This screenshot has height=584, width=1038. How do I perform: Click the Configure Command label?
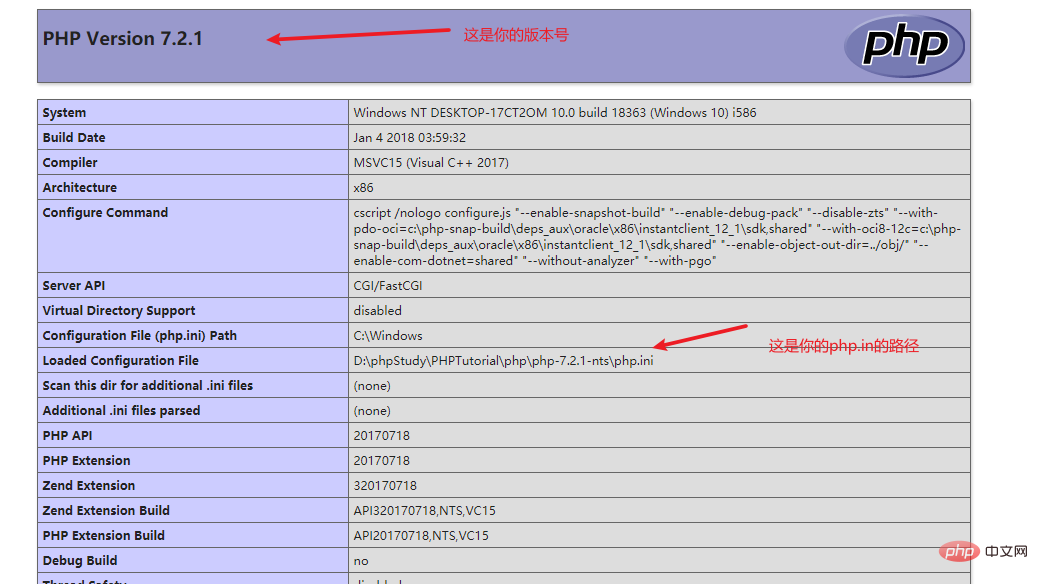(105, 213)
